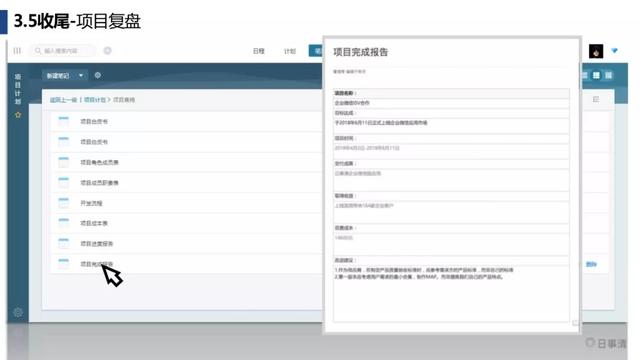Open the three-bar menu icon beside search
Screen dimensions: 640x360
17,51
